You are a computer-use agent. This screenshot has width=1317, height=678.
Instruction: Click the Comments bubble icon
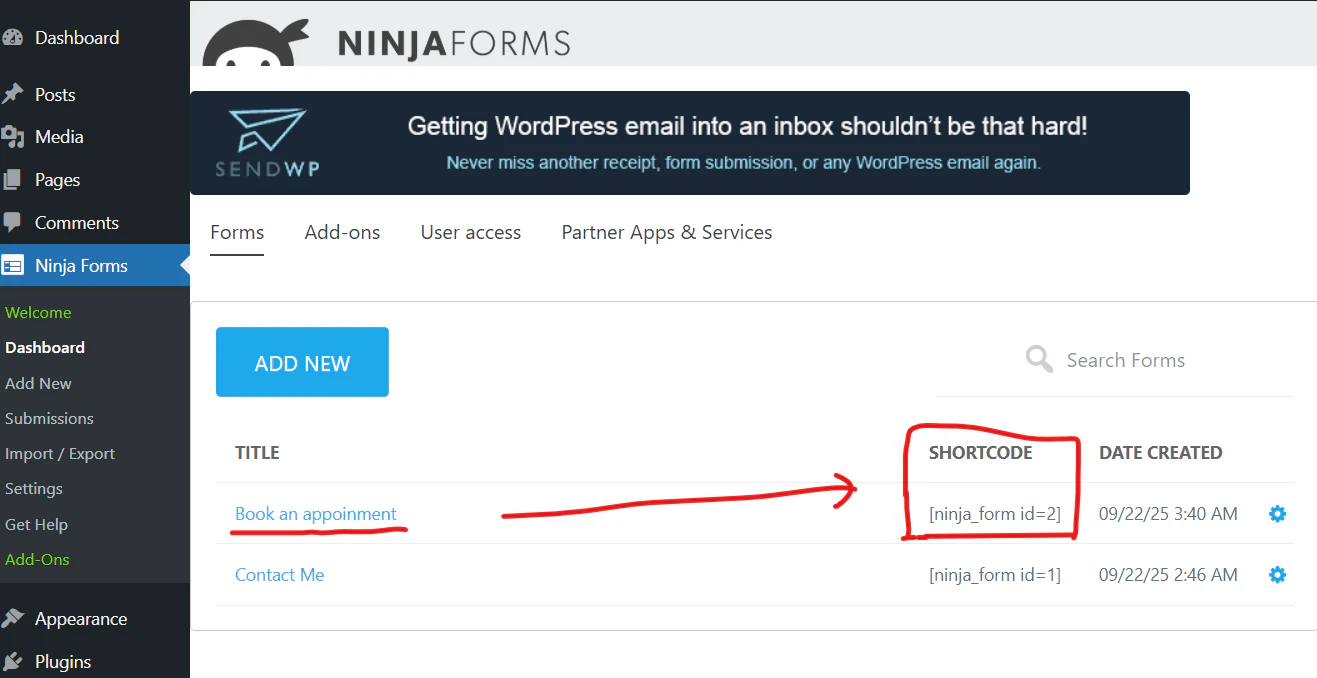click(x=12, y=222)
